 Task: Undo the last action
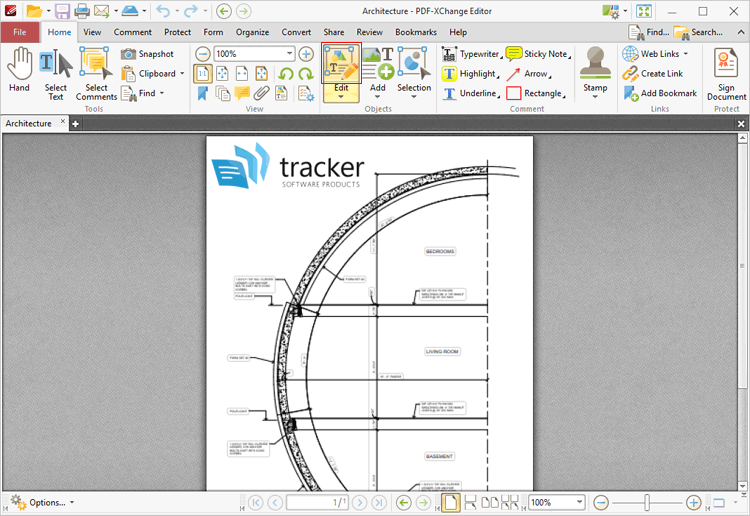point(163,11)
